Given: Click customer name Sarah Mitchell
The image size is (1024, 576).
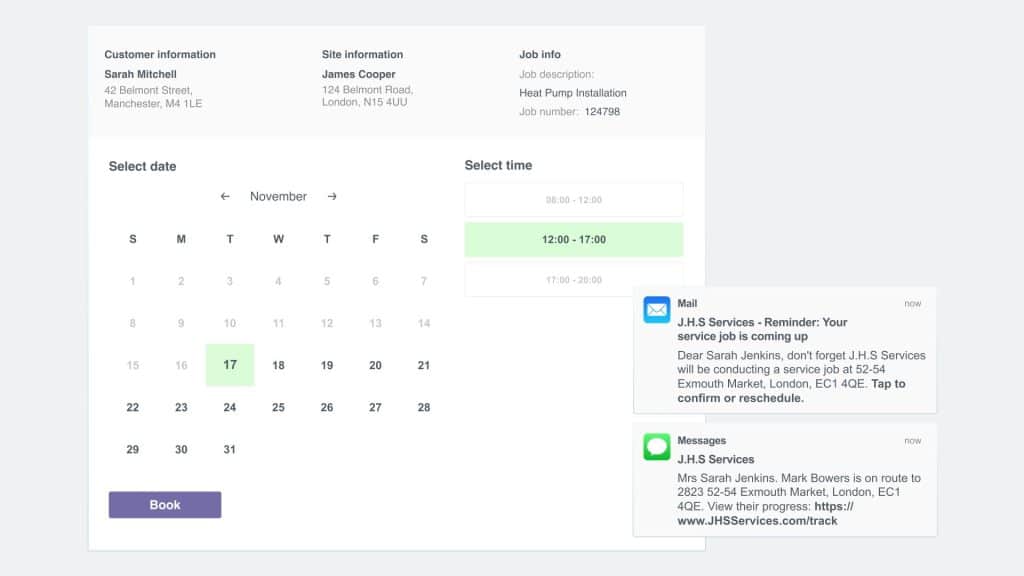Looking at the screenshot, I should click(x=140, y=74).
